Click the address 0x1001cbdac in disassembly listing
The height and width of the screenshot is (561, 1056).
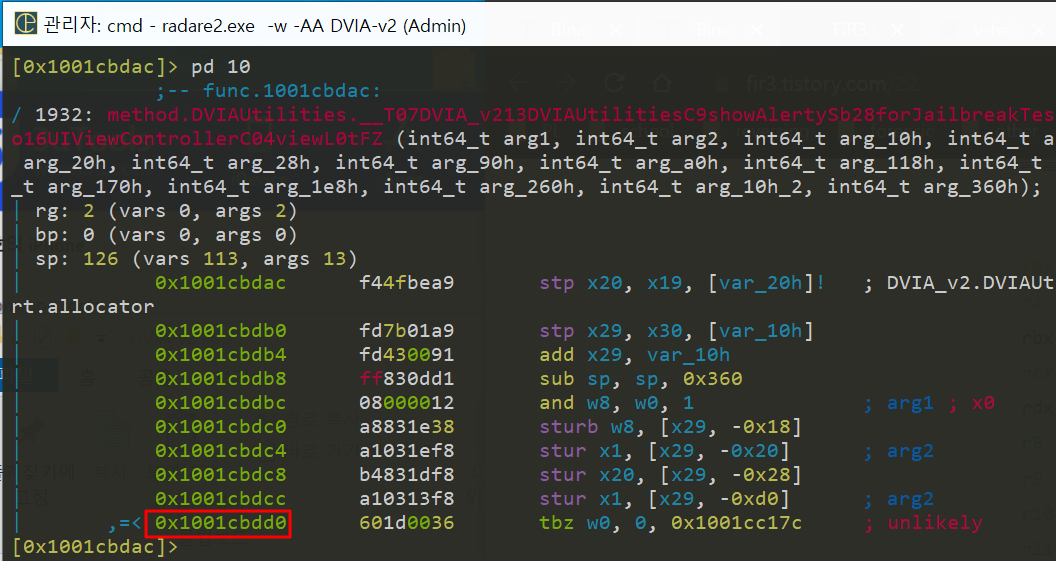[221, 283]
